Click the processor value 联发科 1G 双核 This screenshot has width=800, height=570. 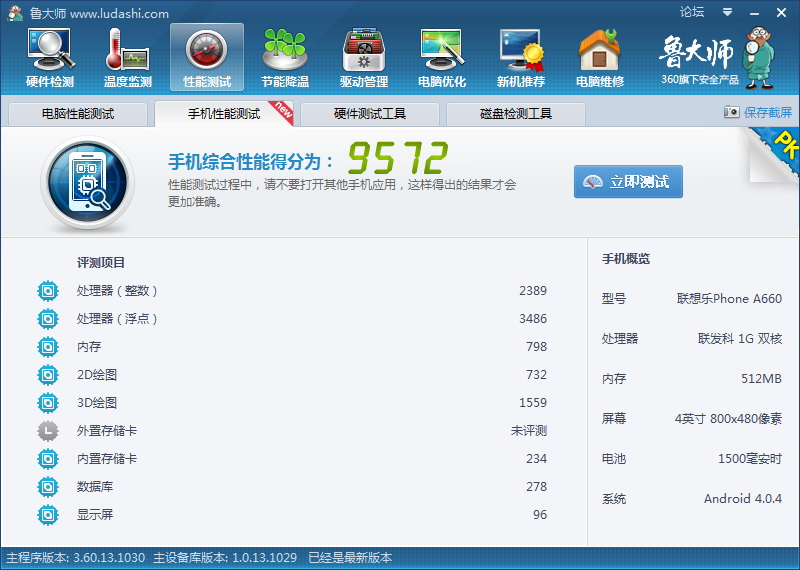740,339
